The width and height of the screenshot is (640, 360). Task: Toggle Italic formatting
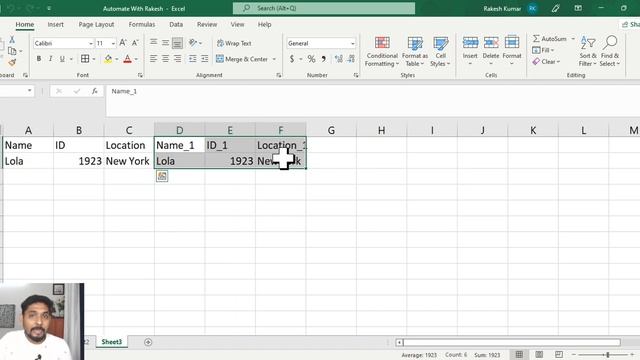tap(50, 59)
